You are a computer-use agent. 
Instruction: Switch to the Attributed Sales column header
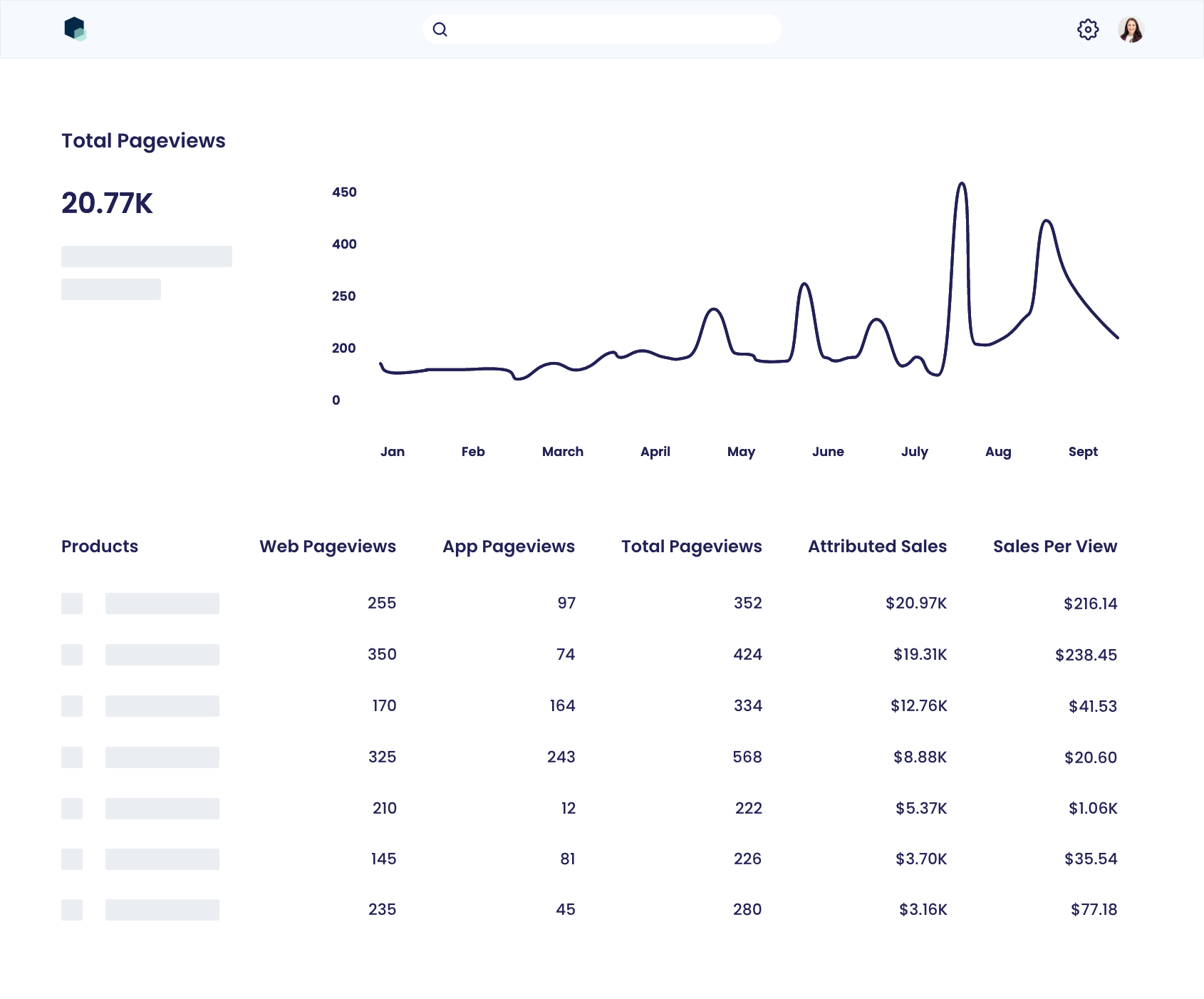[x=877, y=547]
